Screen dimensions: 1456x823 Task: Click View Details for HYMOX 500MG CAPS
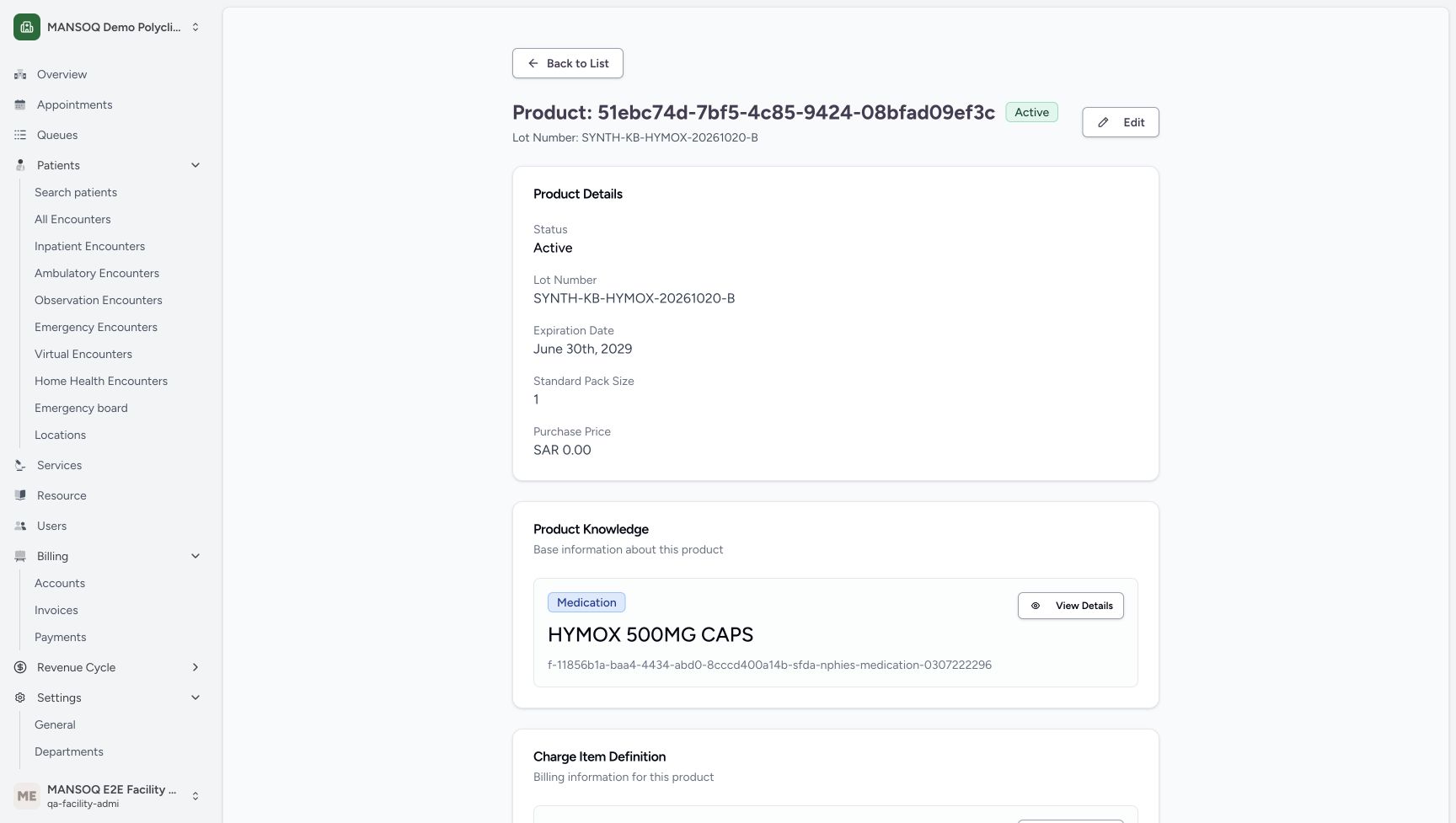point(1071,606)
